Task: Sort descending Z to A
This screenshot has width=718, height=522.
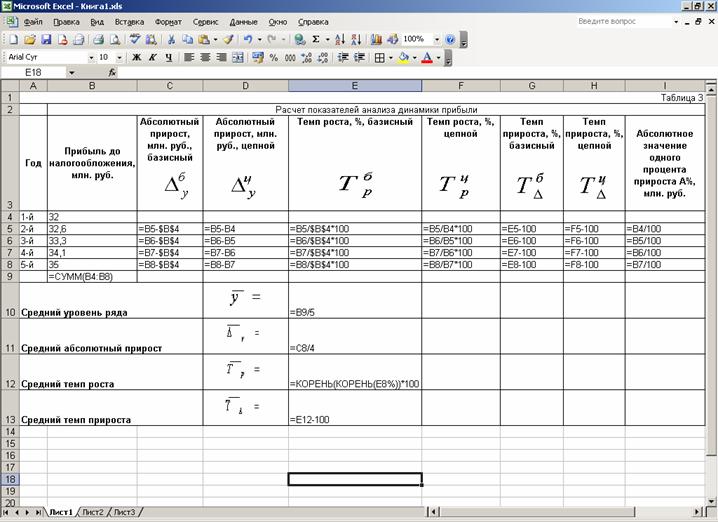Action: 356,39
